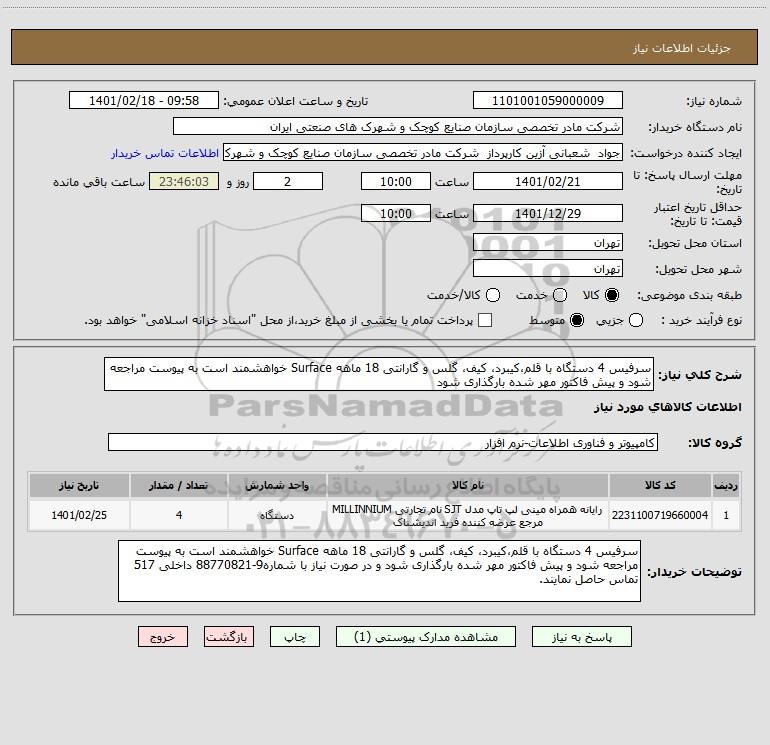This screenshot has width=770, height=745.
Task: Select the کالا/خدمت radio button
Action: [493, 295]
